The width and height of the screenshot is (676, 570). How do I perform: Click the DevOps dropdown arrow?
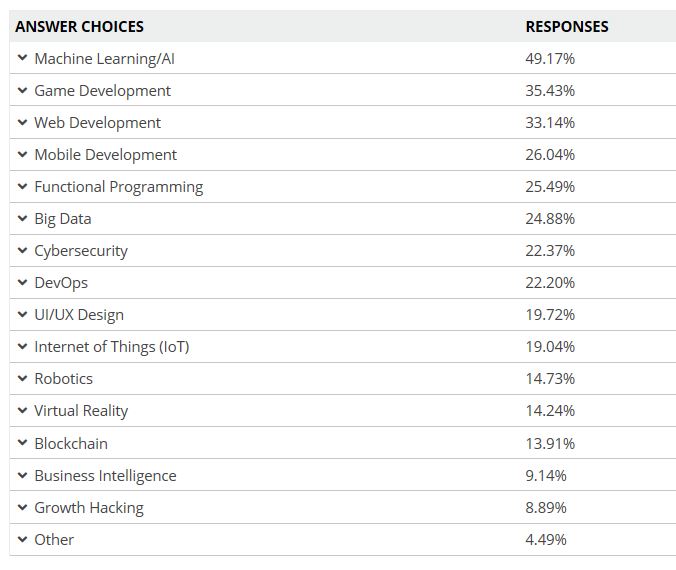(x=22, y=282)
